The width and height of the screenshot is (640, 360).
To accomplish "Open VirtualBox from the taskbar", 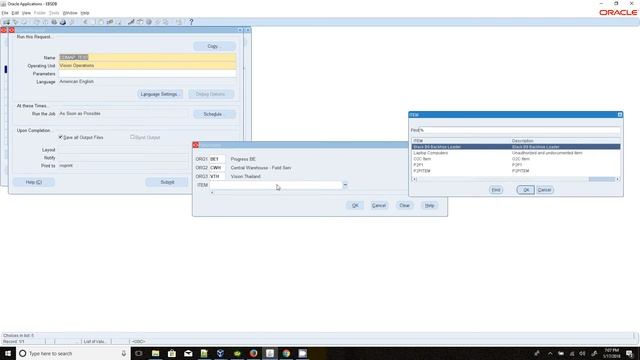I will point(220,353).
